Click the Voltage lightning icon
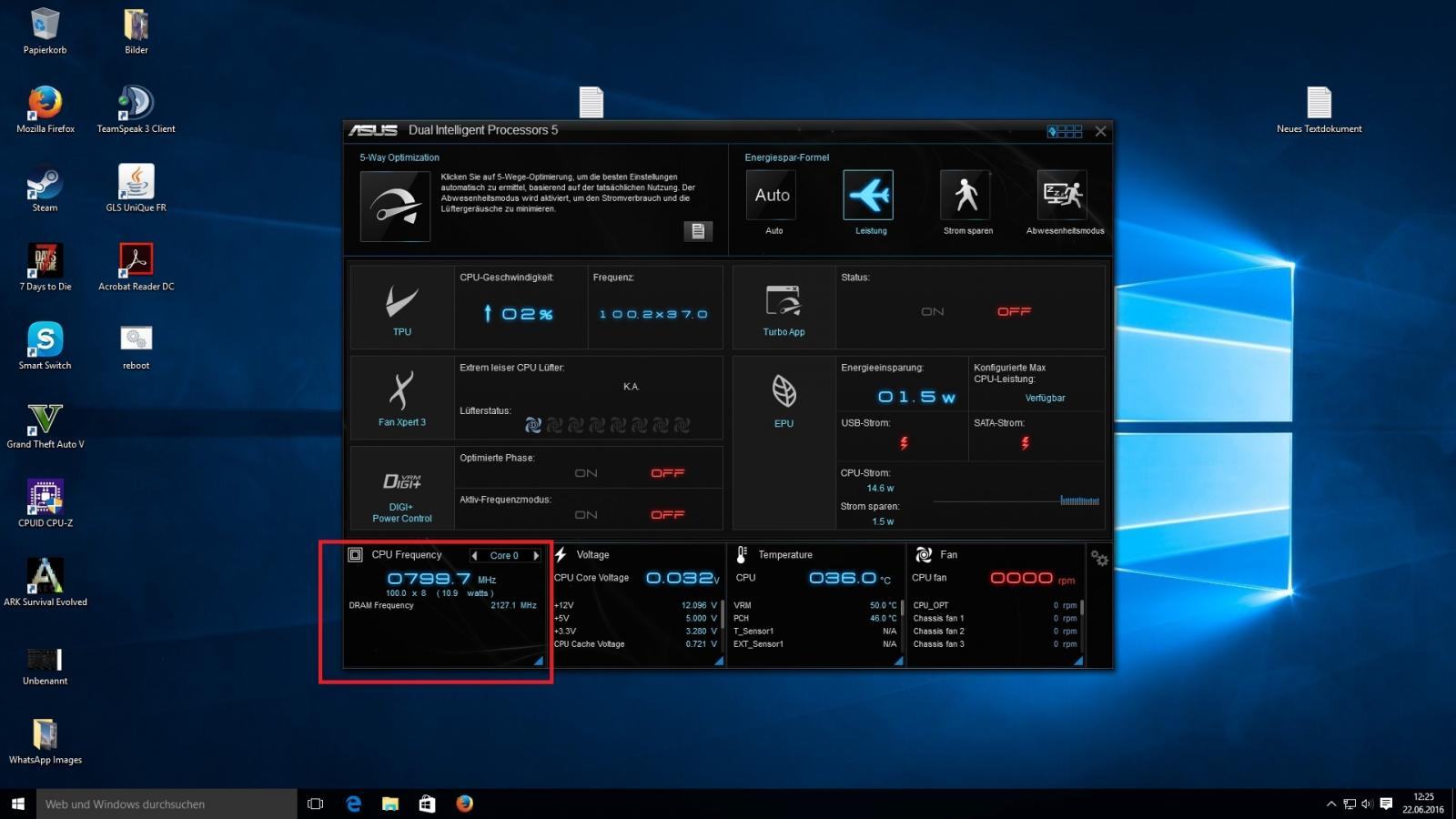Screen dimensions: 1456x819 point(561,554)
